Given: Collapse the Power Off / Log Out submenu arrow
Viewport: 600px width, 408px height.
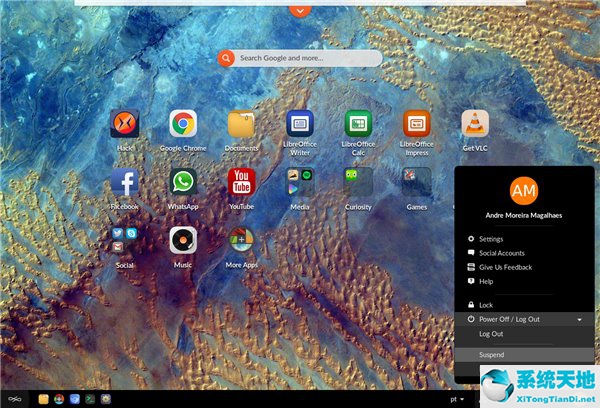Looking at the screenshot, I should 580,320.
